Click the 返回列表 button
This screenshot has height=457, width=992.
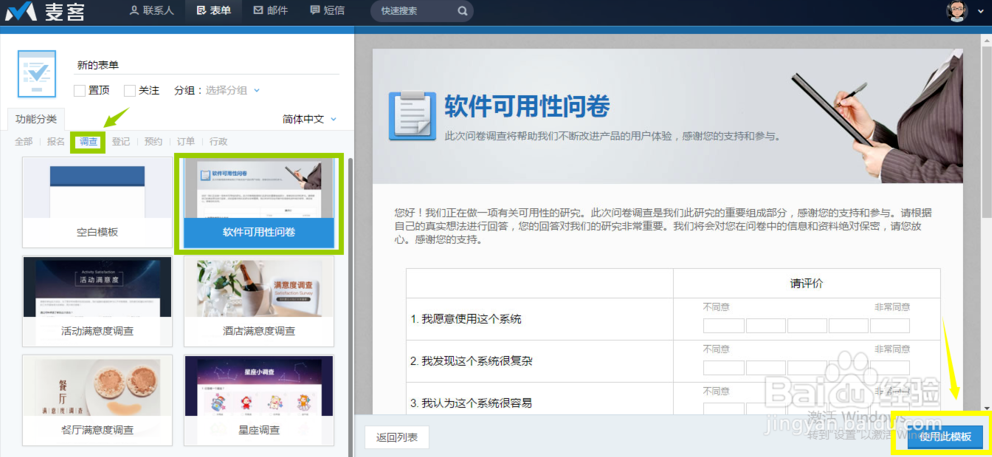pos(397,437)
